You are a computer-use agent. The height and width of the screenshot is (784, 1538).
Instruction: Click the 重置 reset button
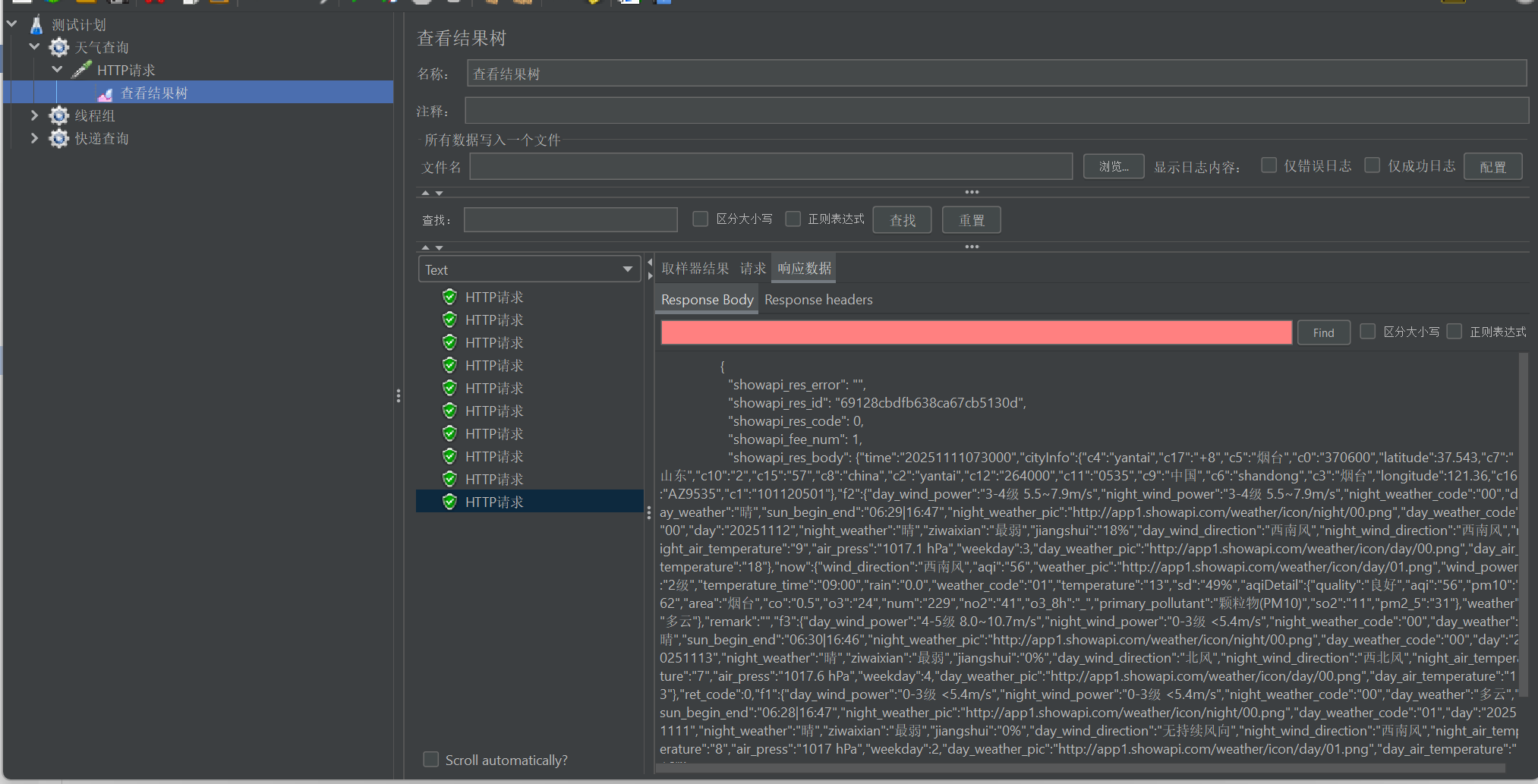pyautogui.click(x=972, y=220)
